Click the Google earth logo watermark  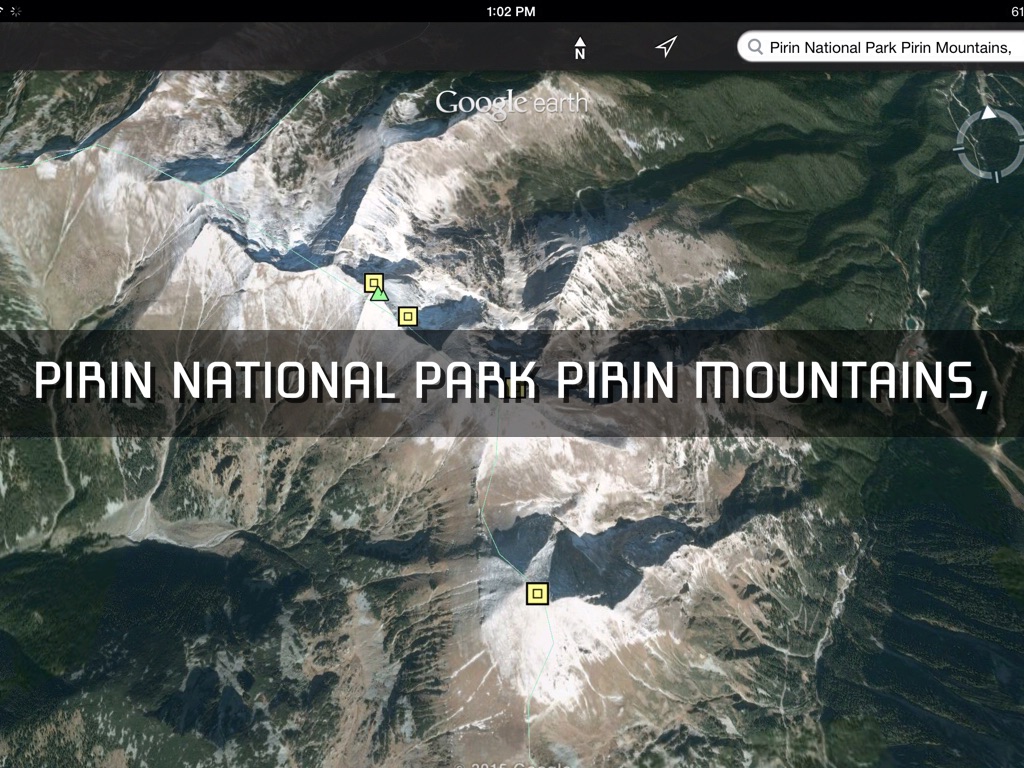[x=511, y=102]
